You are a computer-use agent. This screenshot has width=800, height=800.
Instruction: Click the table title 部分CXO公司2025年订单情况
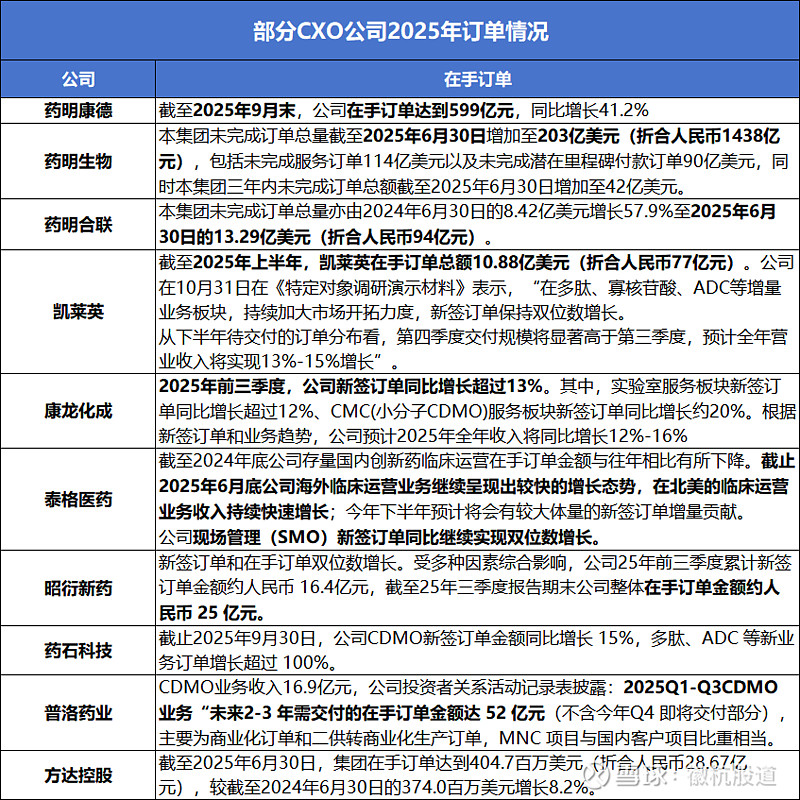click(x=401, y=31)
